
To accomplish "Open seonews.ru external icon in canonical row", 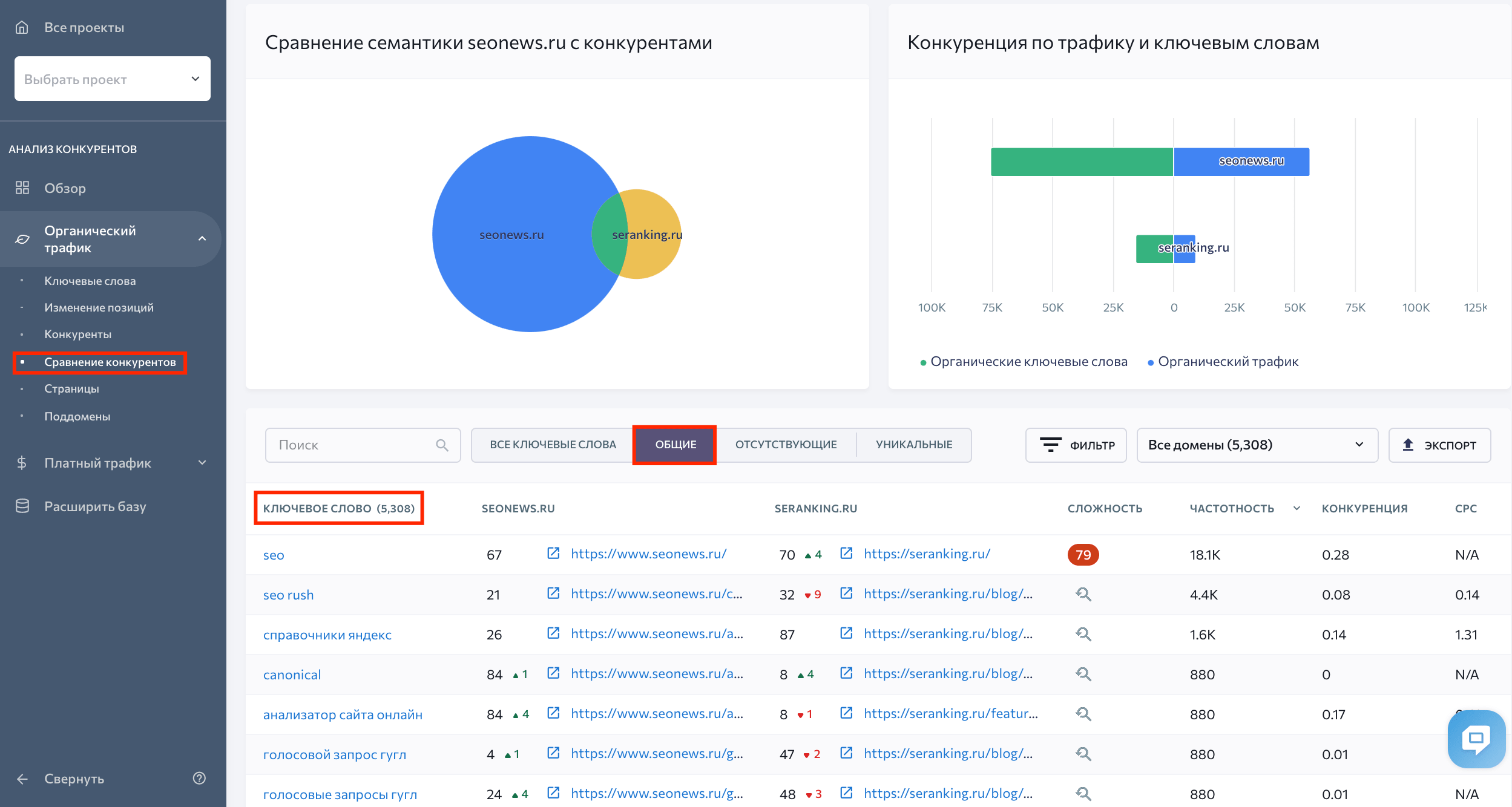I will click(553, 673).
